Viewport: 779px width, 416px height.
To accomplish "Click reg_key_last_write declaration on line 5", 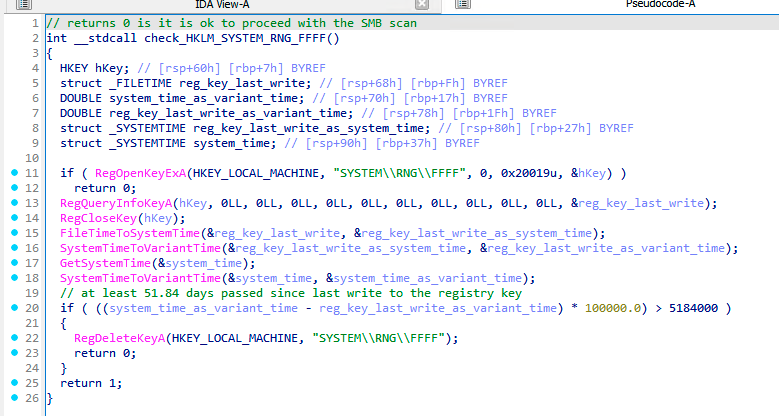I will (x=244, y=83).
